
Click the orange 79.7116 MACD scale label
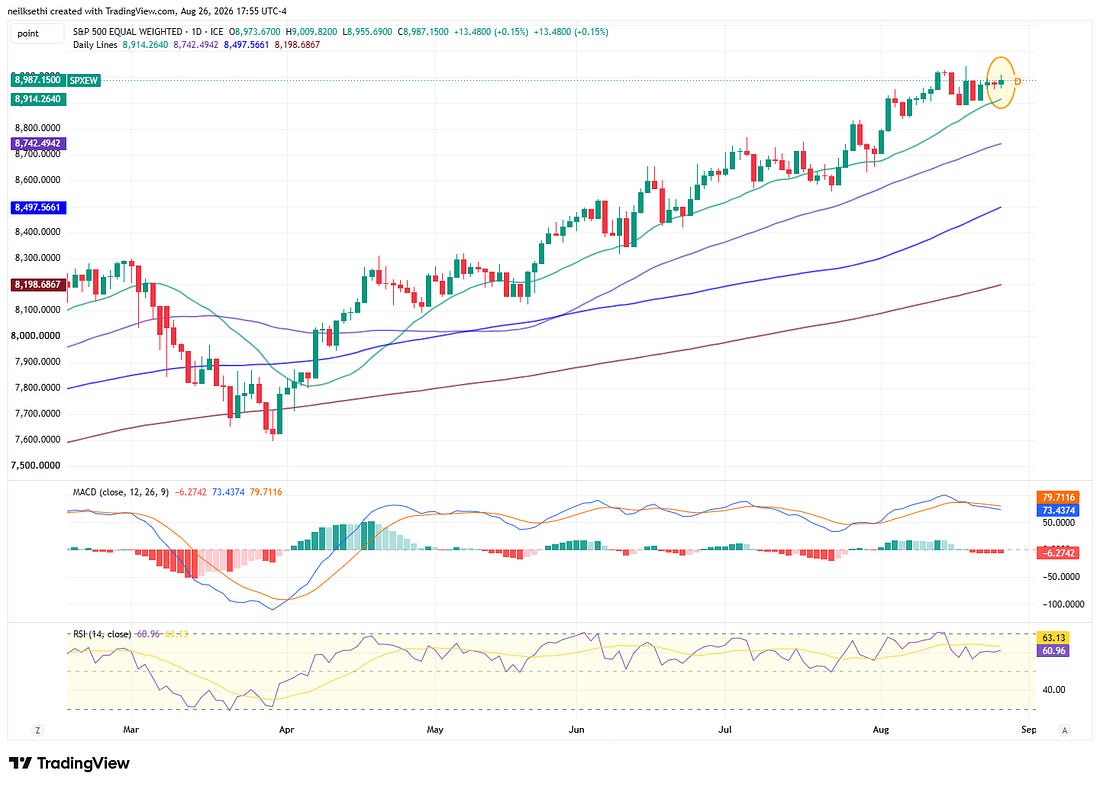[x=1059, y=498]
